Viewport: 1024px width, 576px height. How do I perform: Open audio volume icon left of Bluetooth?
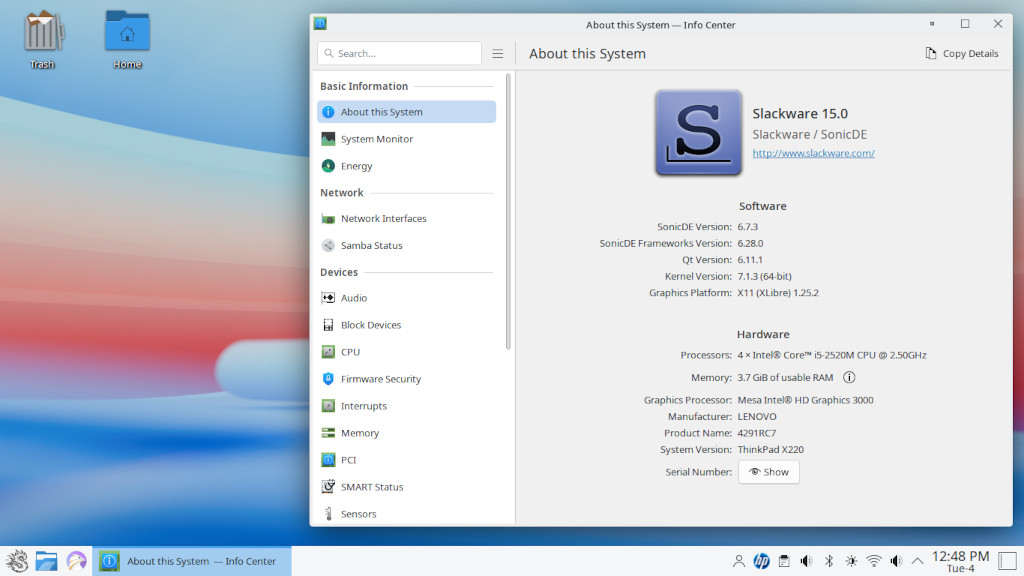807,561
